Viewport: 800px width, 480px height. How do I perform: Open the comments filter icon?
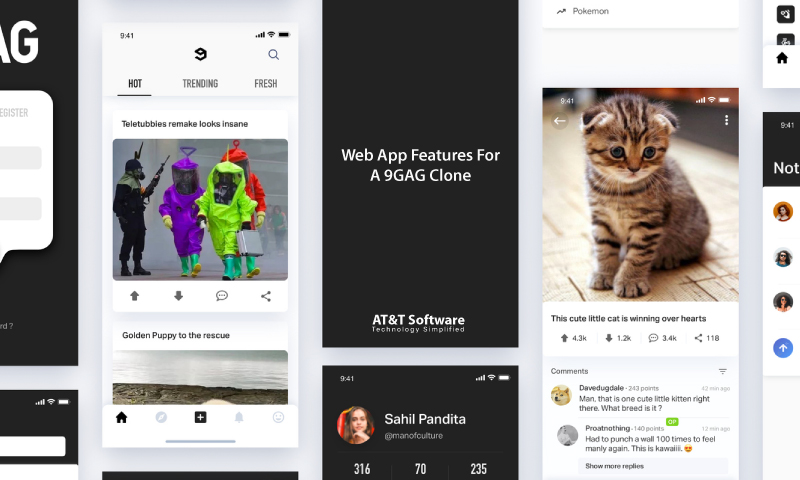722,371
